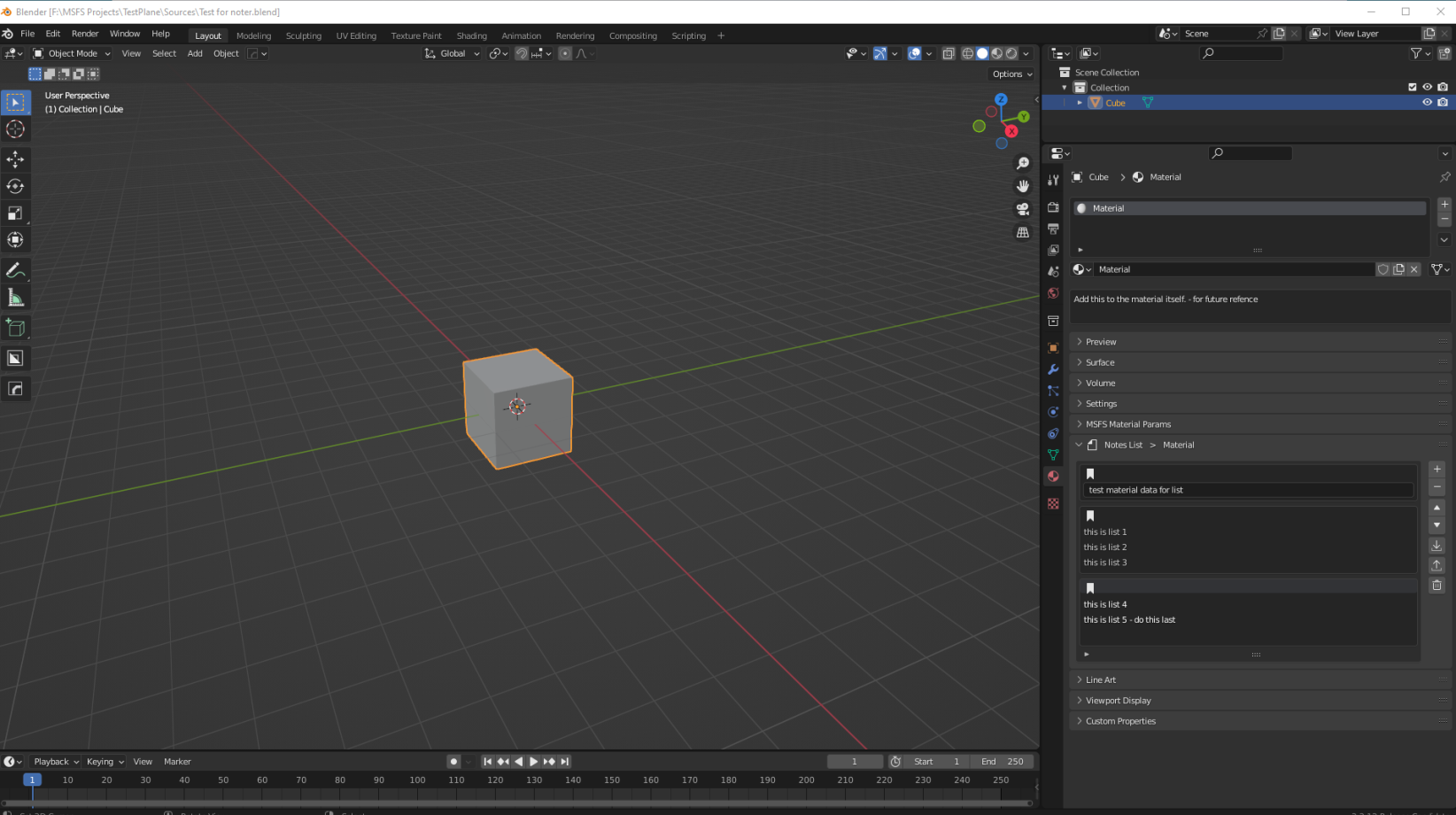Click the Options button in viewport
Viewport: 1456px width, 815px height.
tap(1011, 74)
